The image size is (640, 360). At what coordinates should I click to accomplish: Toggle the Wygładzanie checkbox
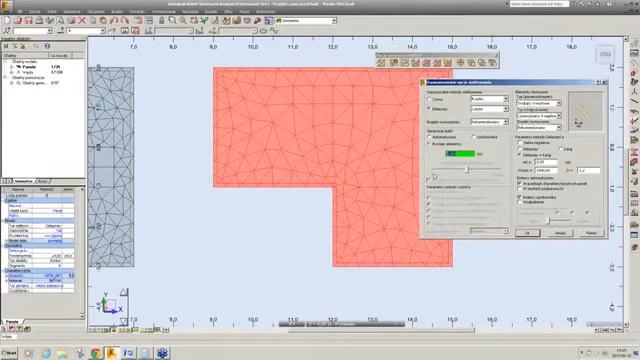[520, 202]
